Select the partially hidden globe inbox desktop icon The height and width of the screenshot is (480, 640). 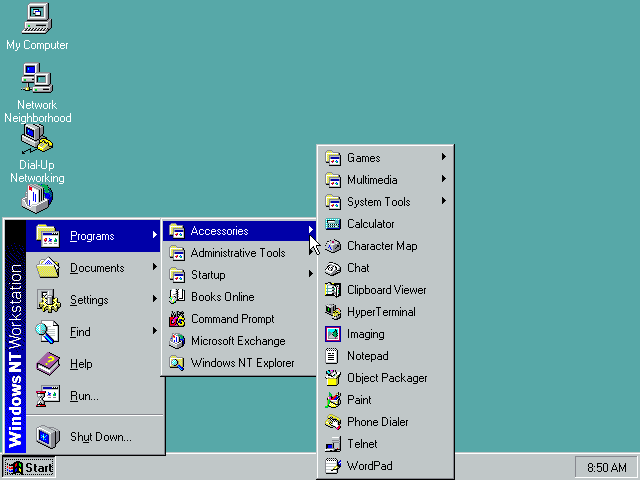(37, 199)
